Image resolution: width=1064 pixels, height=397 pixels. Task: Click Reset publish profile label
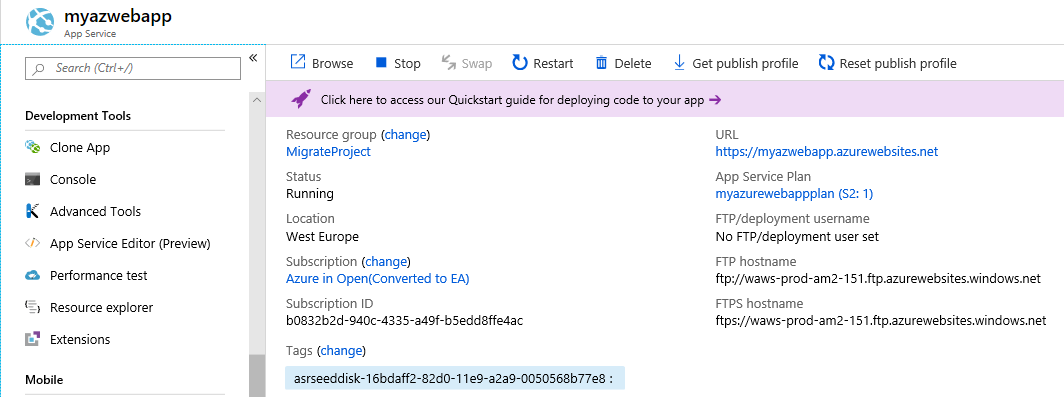[898, 63]
